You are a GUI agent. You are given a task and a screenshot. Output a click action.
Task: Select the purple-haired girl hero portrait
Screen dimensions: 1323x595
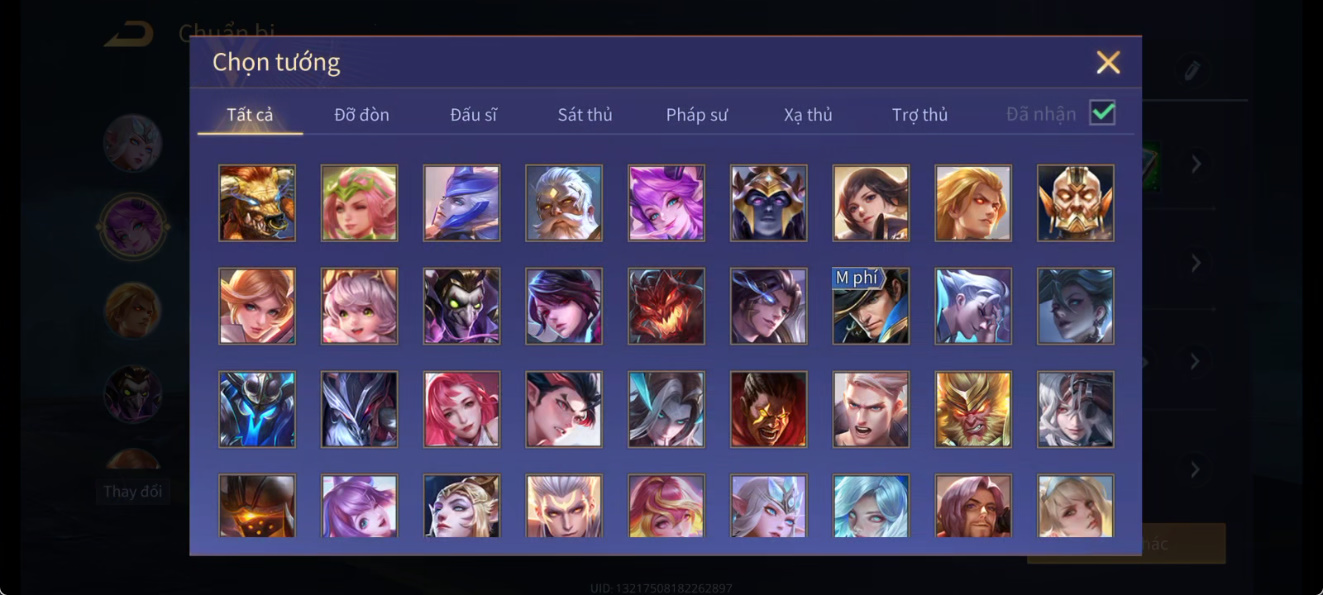pyautogui.click(x=666, y=203)
